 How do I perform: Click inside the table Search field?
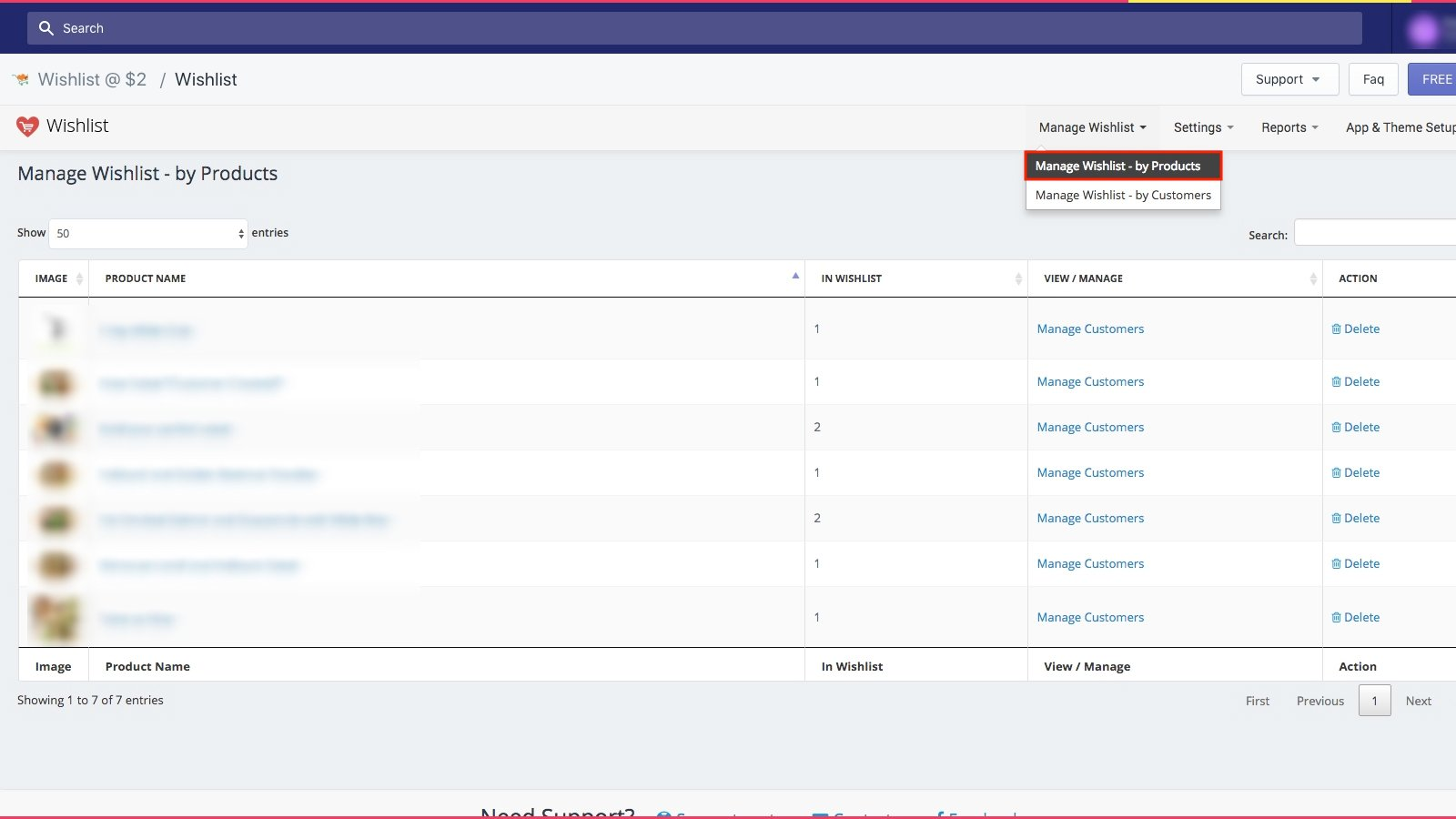click(1374, 233)
